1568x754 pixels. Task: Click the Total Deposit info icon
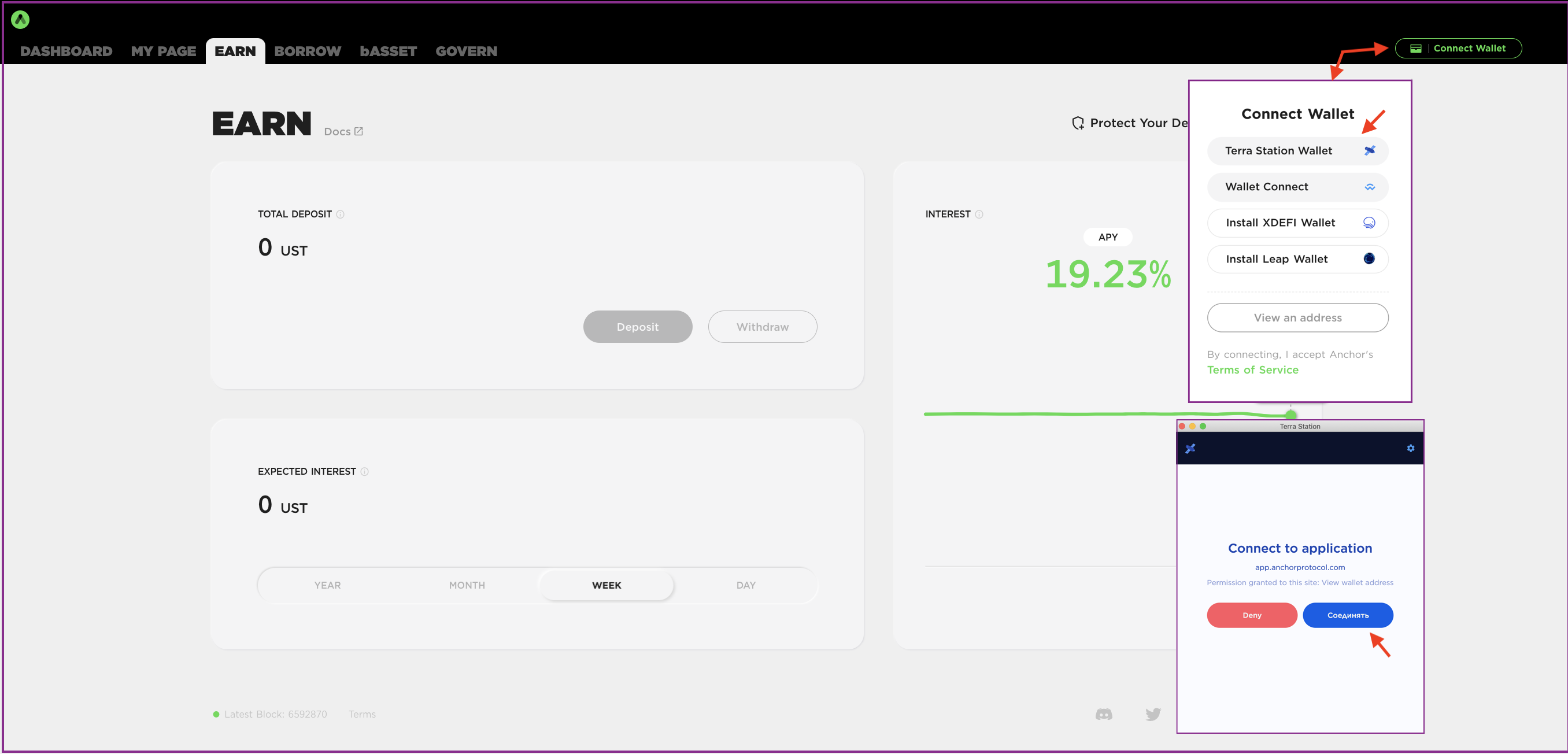341,214
